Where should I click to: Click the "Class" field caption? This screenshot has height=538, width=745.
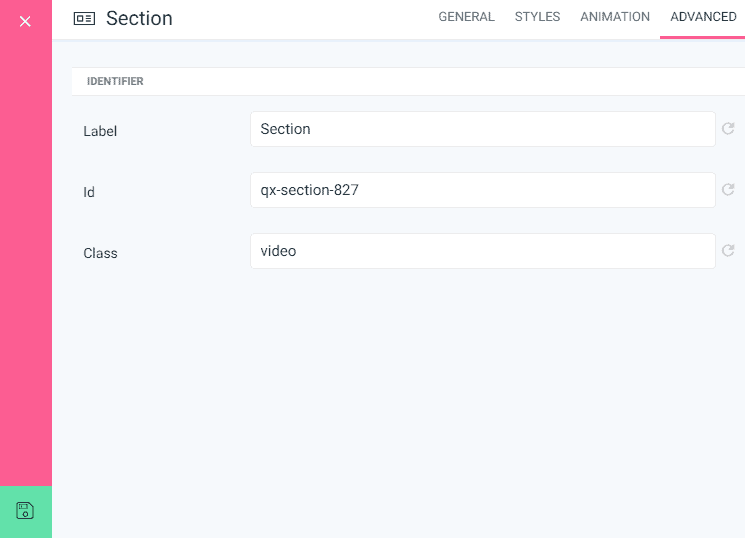tap(100, 253)
